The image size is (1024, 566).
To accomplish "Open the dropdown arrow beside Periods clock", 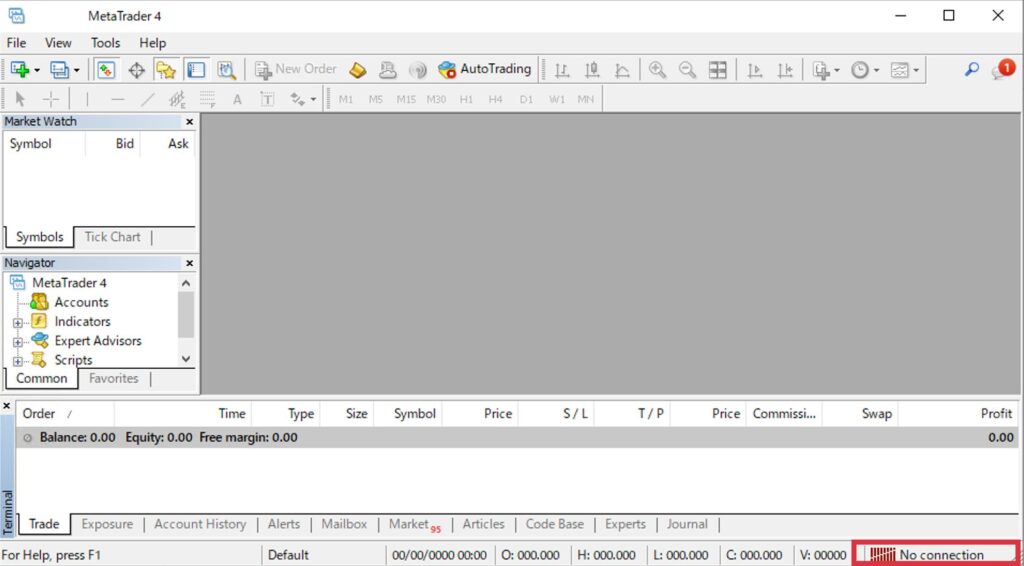I will point(876,70).
